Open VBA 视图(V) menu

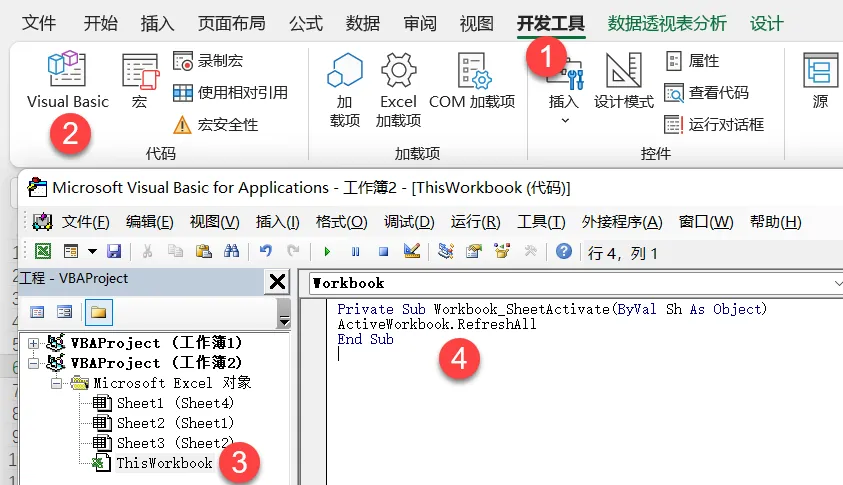tap(215, 222)
